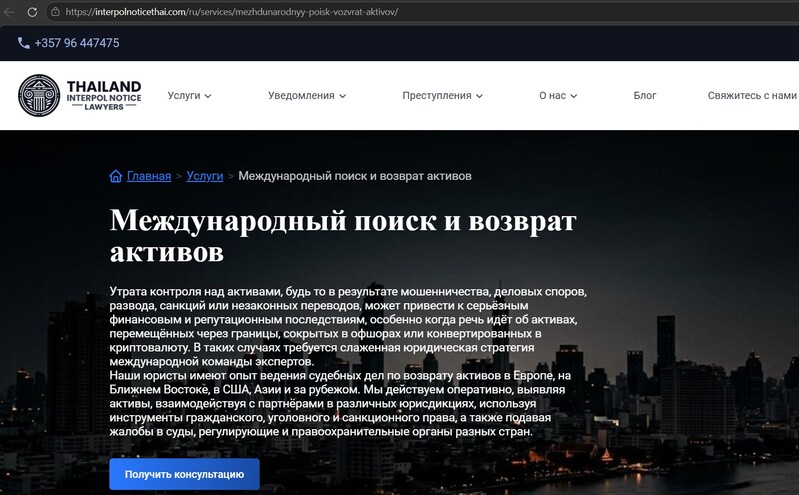Expand the chevron next to Уведомления

pyautogui.click(x=343, y=96)
